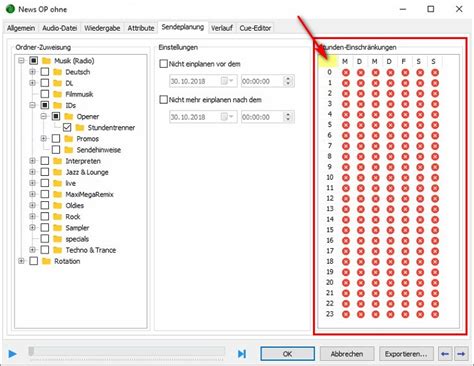Screen dimensions: 474x366
Task: Expand the Promos folder node
Action: point(44,138)
